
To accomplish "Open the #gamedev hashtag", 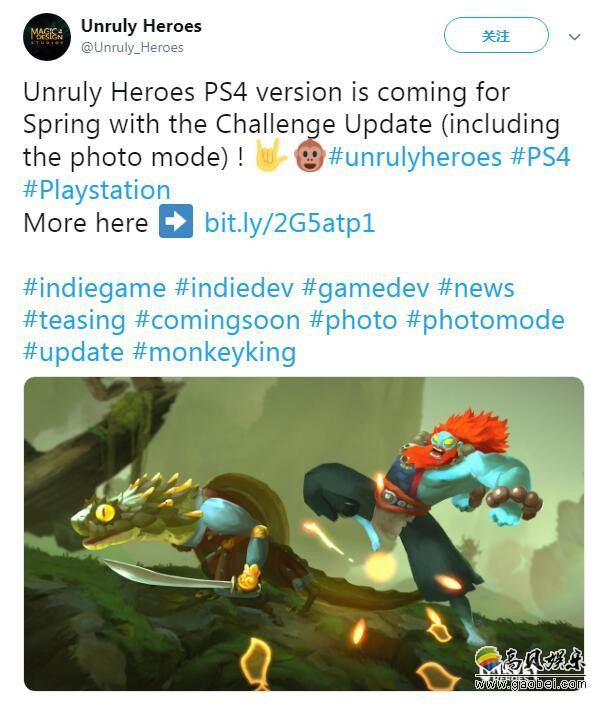I will (366, 288).
